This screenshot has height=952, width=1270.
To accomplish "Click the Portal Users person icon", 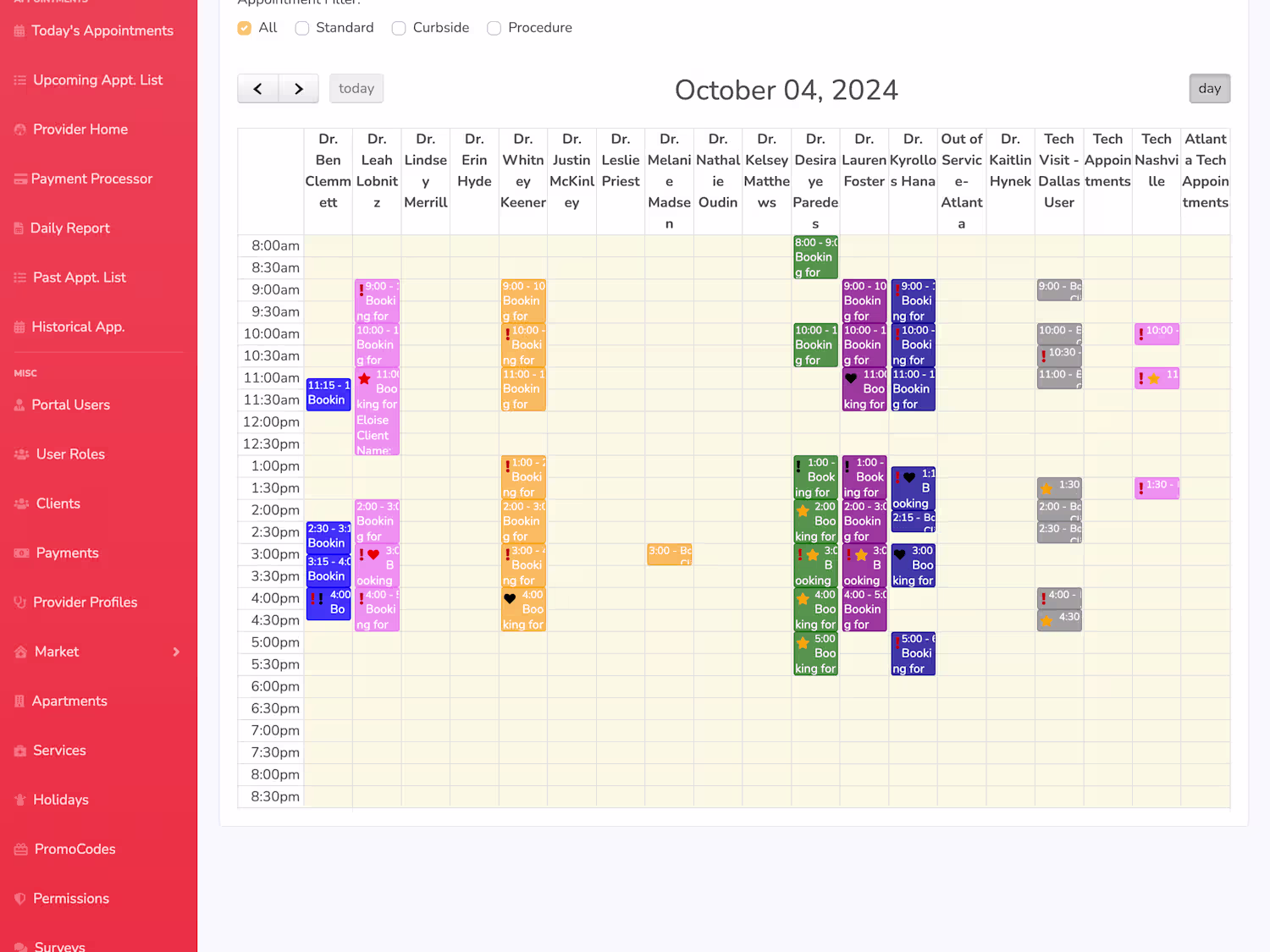I will click(19, 405).
